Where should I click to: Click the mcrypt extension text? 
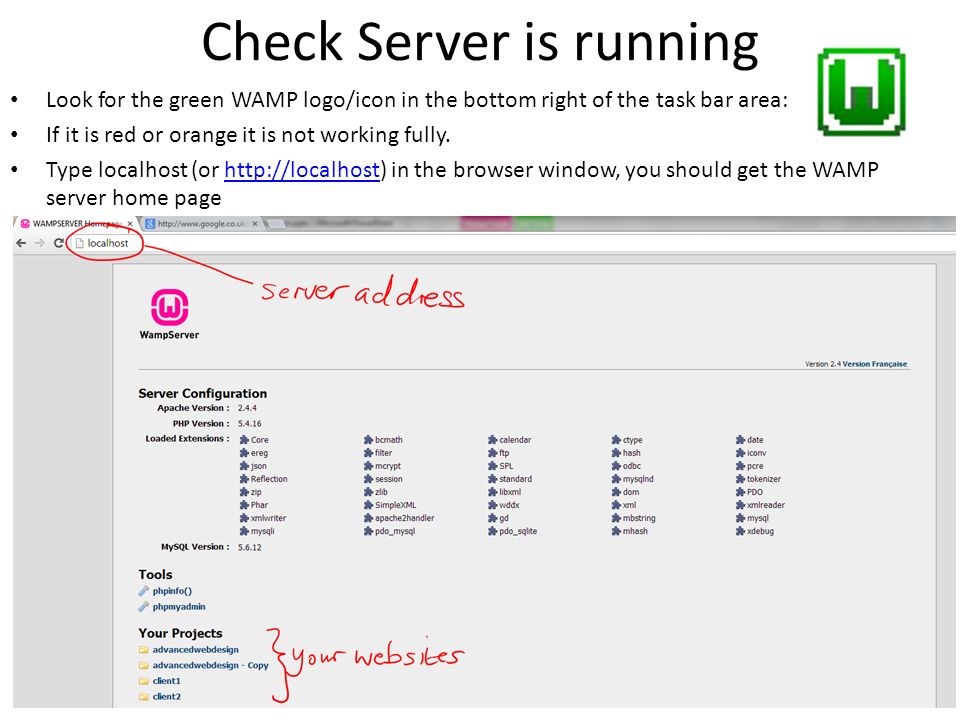(x=388, y=466)
